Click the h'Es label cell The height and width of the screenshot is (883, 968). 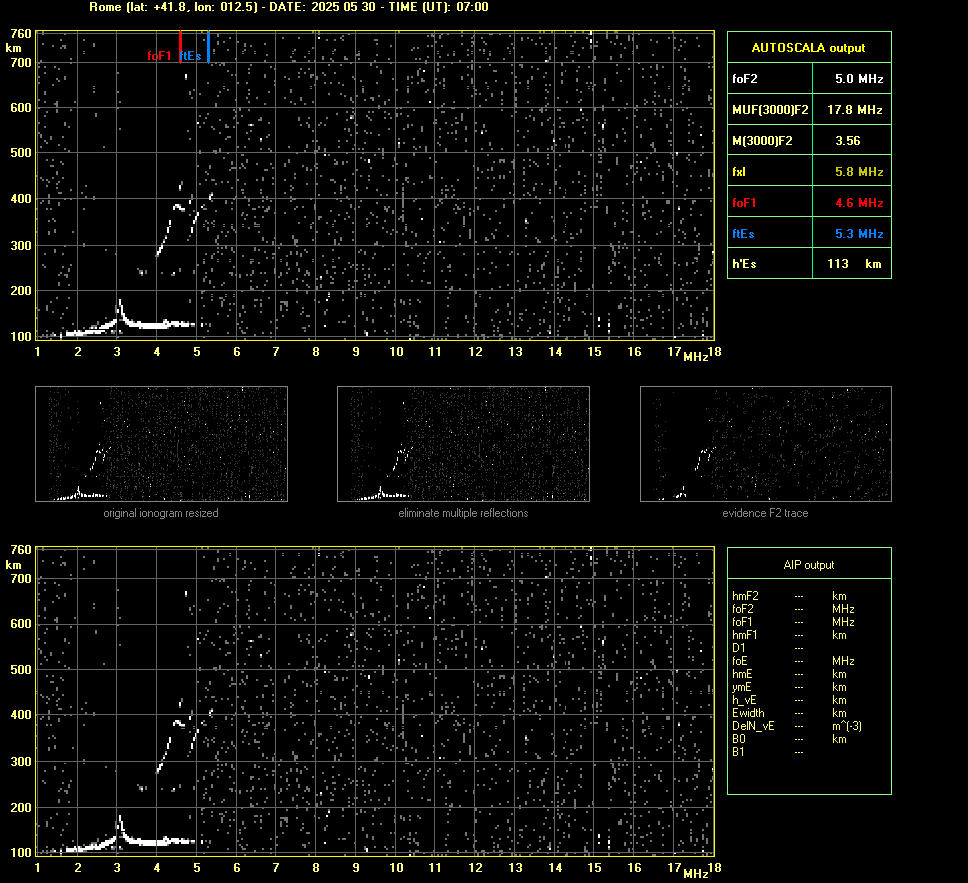(770, 264)
